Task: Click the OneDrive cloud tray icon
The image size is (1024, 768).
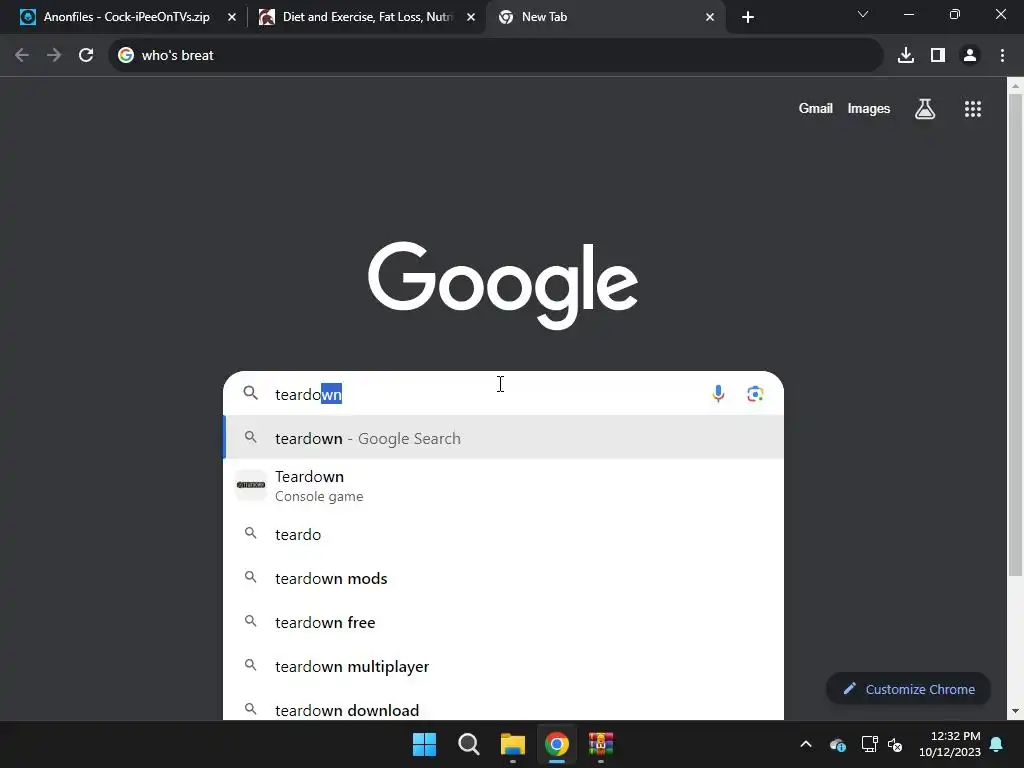Action: click(838, 744)
